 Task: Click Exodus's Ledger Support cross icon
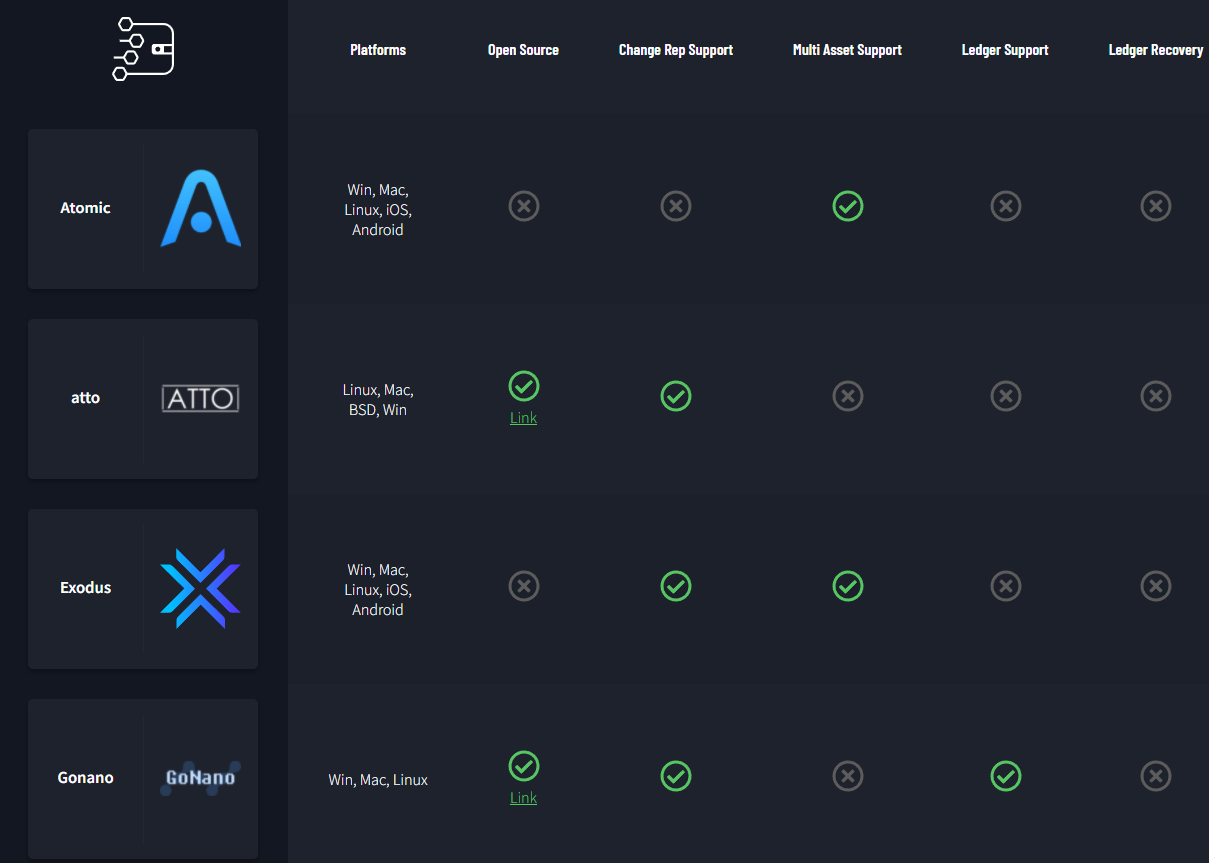pyautogui.click(x=1006, y=586)
